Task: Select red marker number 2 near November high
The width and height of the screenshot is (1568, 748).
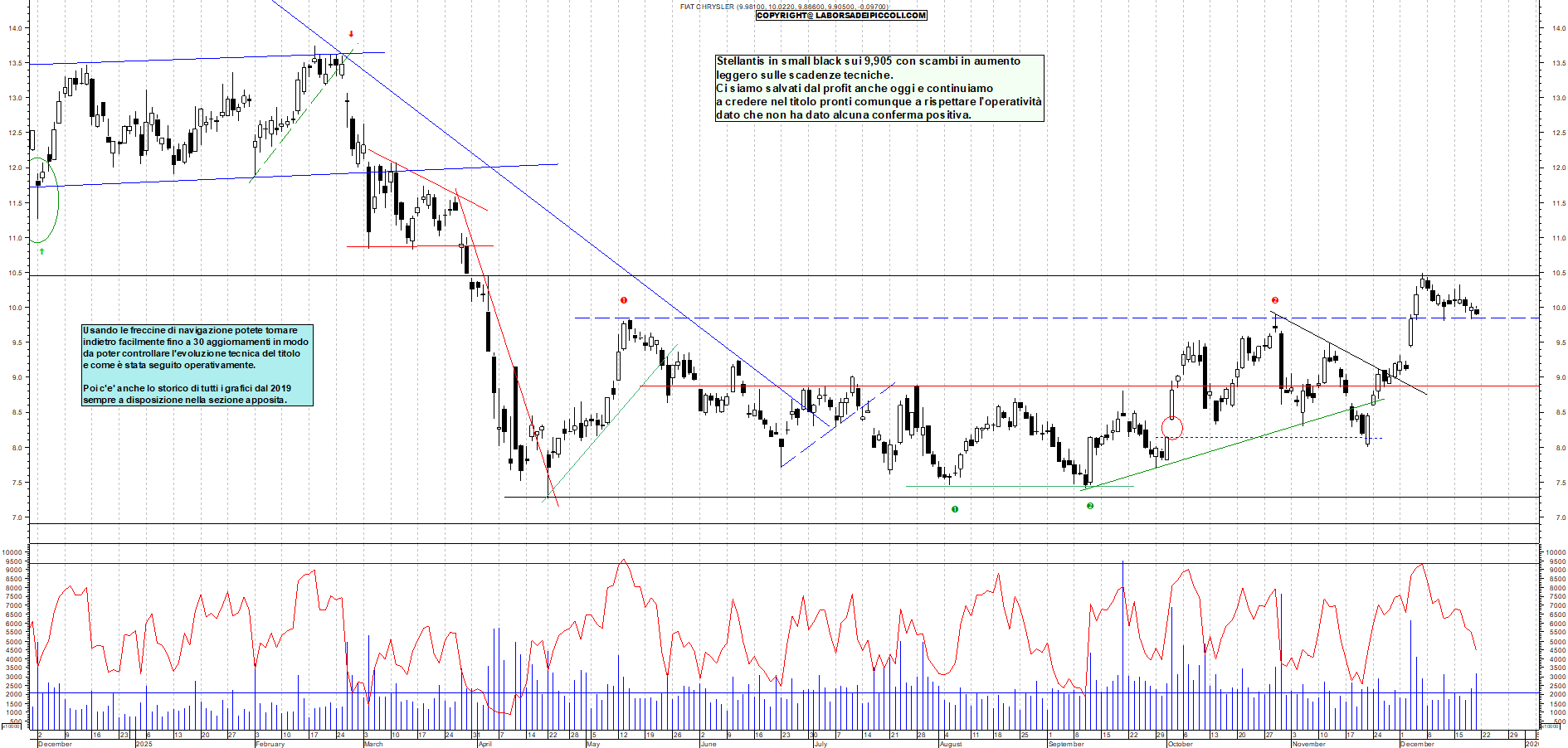Action: pyautogui.click(x=1275, y=300)
